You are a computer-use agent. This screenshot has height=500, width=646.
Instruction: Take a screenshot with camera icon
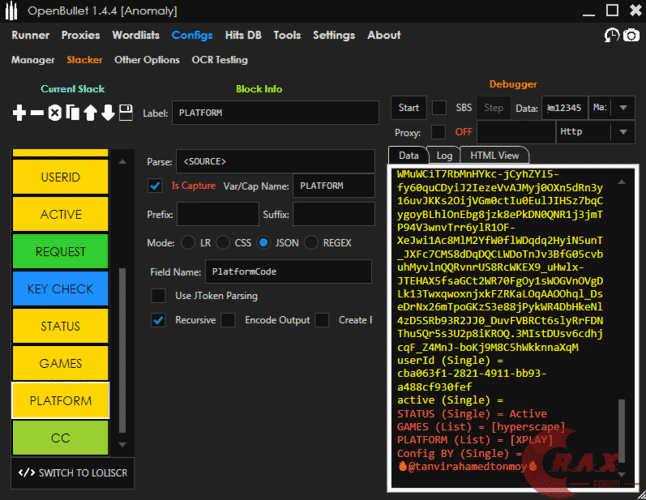coord(631,35)
